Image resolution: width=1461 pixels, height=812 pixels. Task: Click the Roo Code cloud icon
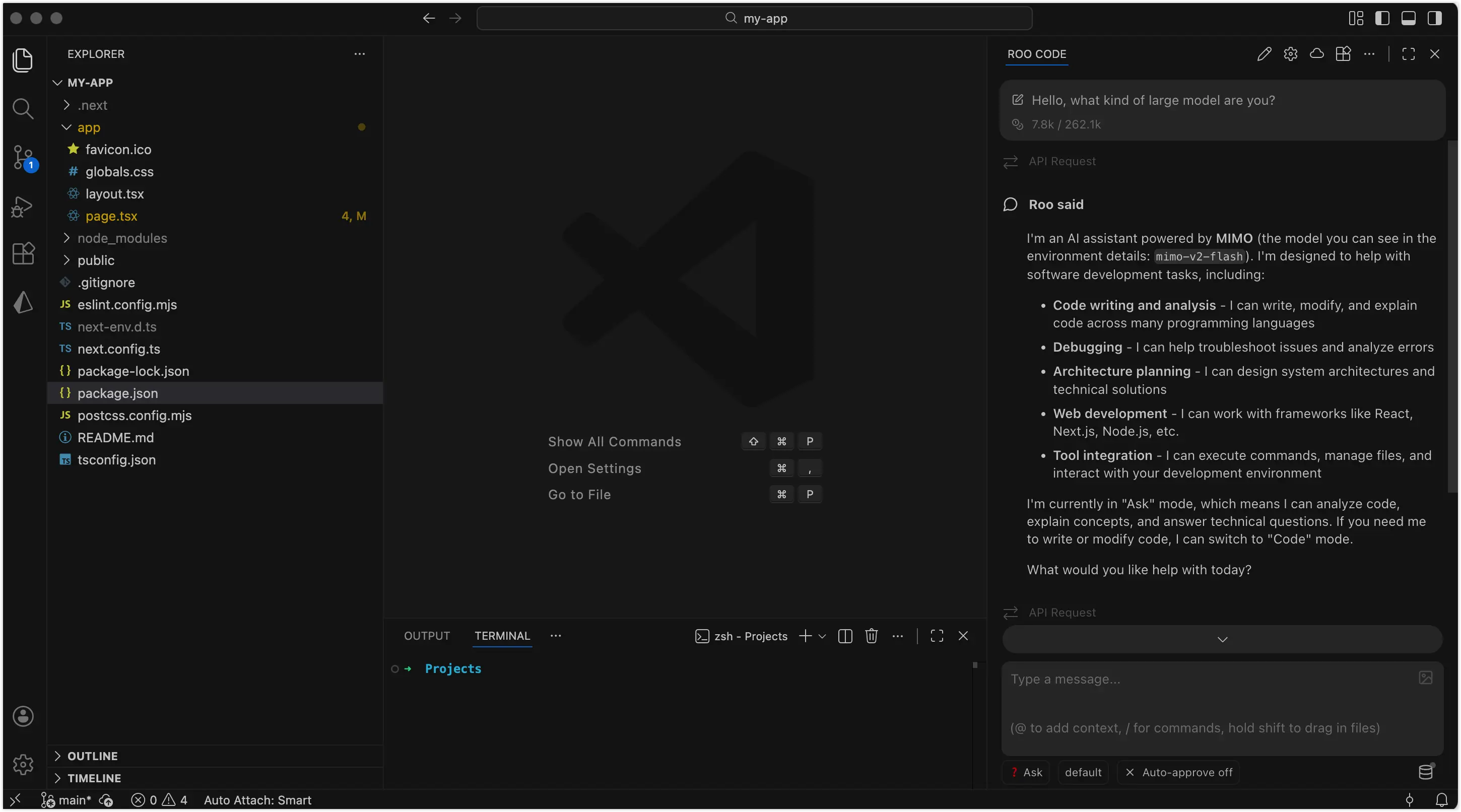tap(1316, 54)
